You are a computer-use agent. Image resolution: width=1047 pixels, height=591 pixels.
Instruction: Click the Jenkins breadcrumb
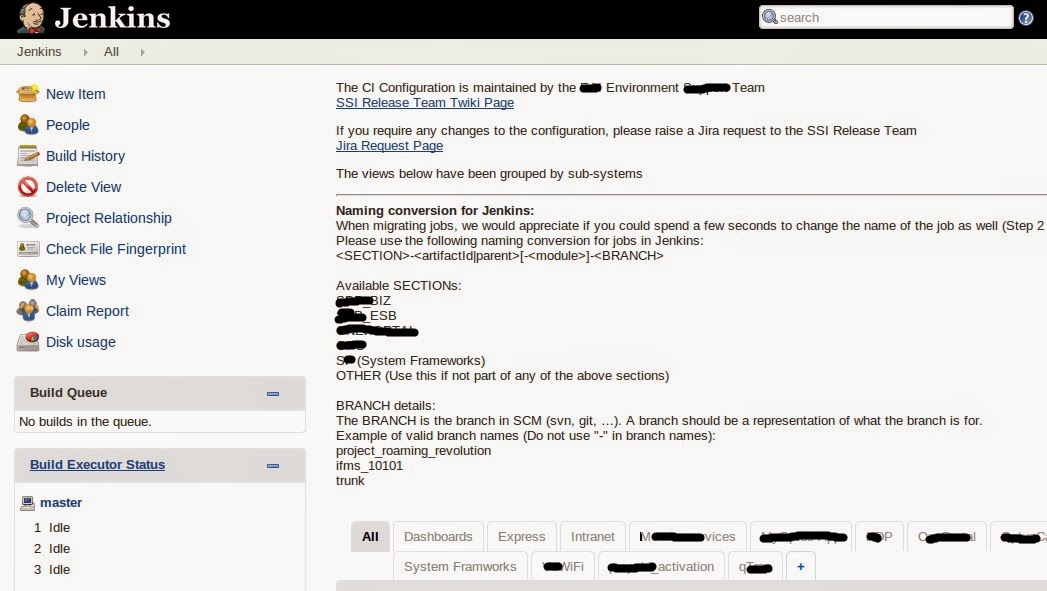(39, 52)
